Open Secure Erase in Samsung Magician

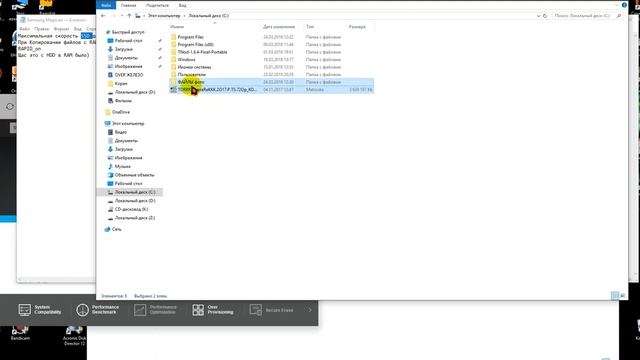(x=271, y=310)
